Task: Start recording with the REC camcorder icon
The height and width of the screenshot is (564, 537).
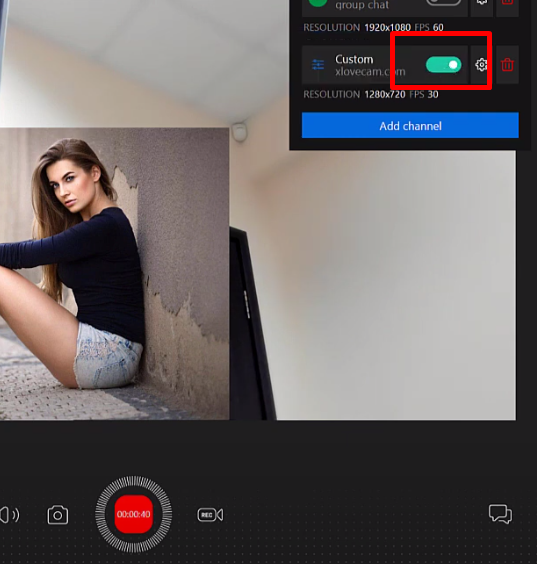Action: click(210, 515)
